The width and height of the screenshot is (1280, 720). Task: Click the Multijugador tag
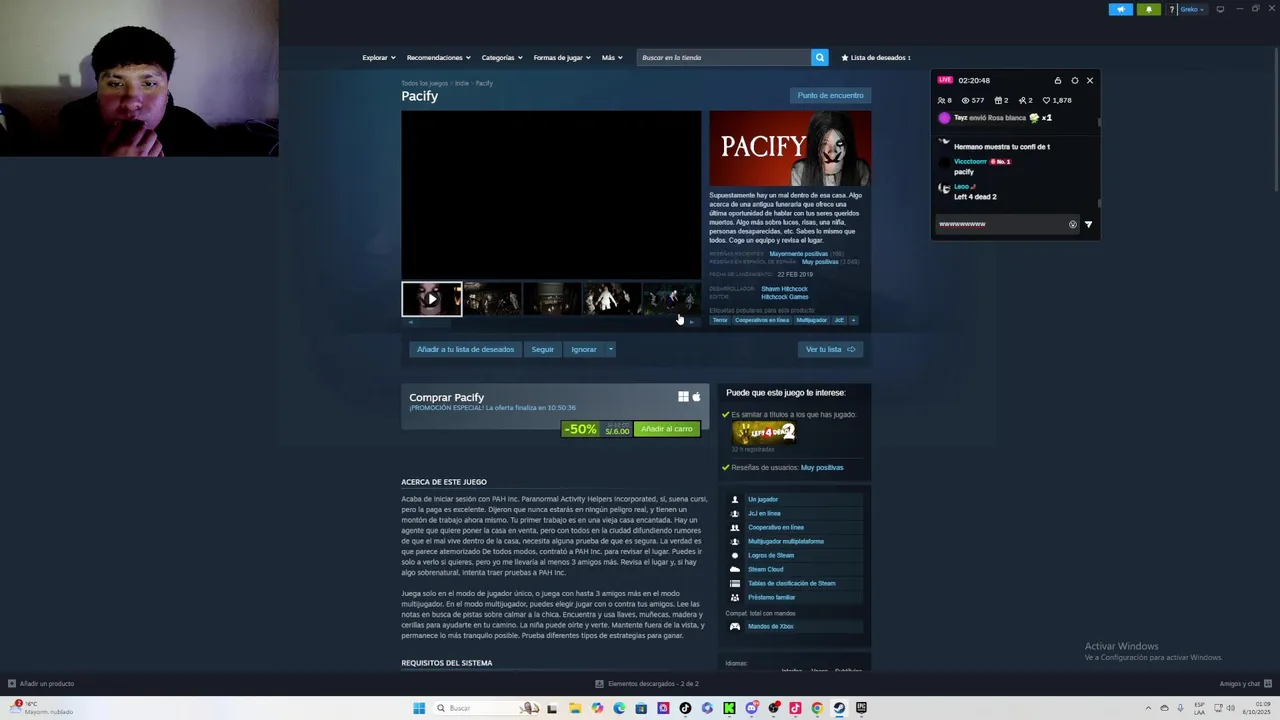tap(812, 320)
